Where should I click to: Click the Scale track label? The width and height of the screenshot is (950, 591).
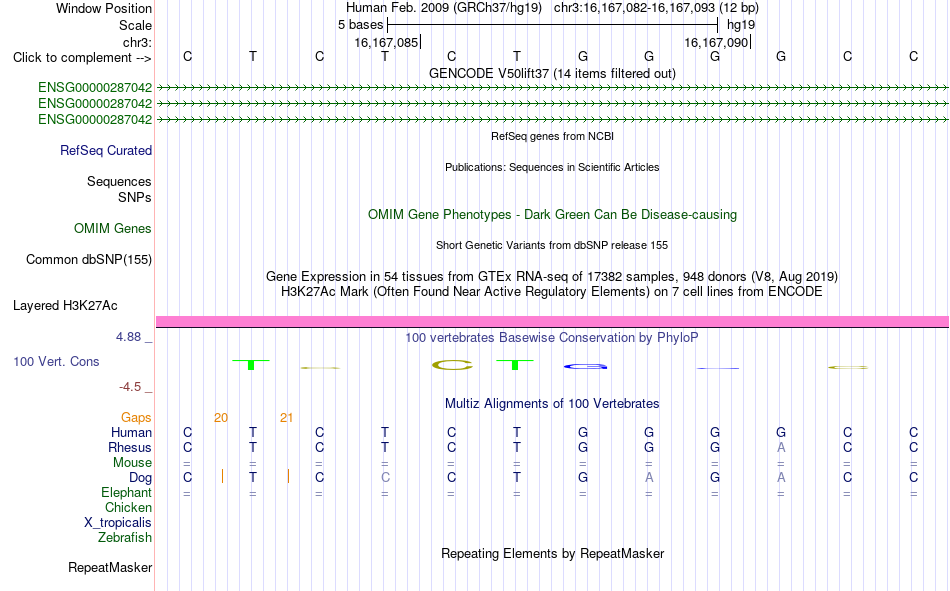(x=135, y=25)
